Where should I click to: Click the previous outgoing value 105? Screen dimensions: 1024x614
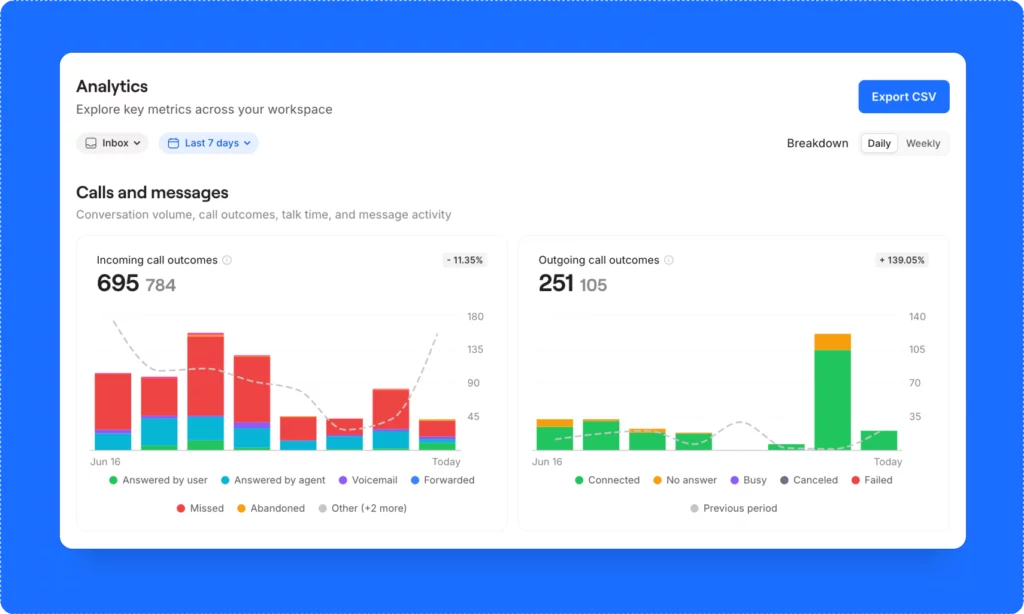(x=593, y=285)
